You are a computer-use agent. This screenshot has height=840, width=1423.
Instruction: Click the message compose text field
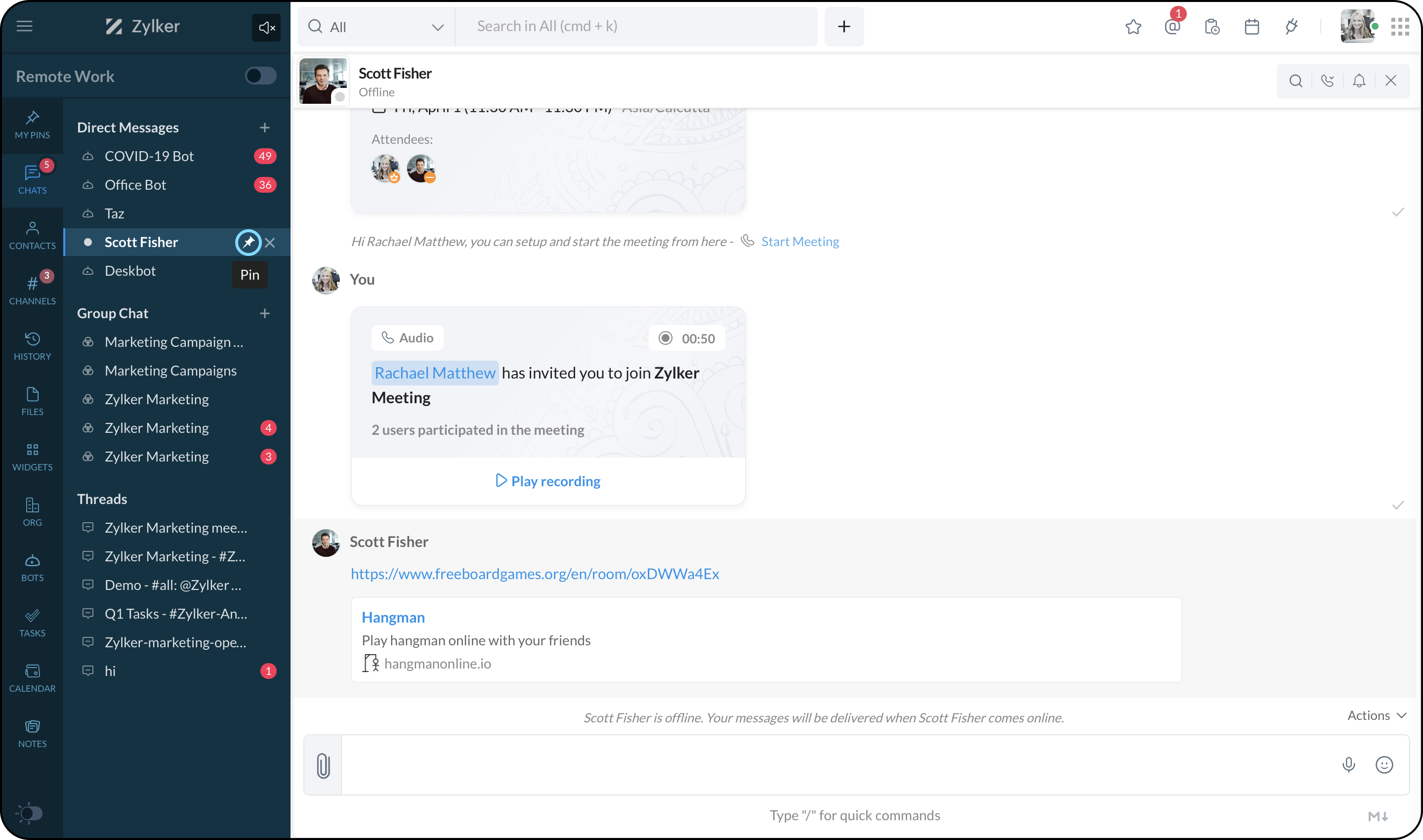point(837,765)
